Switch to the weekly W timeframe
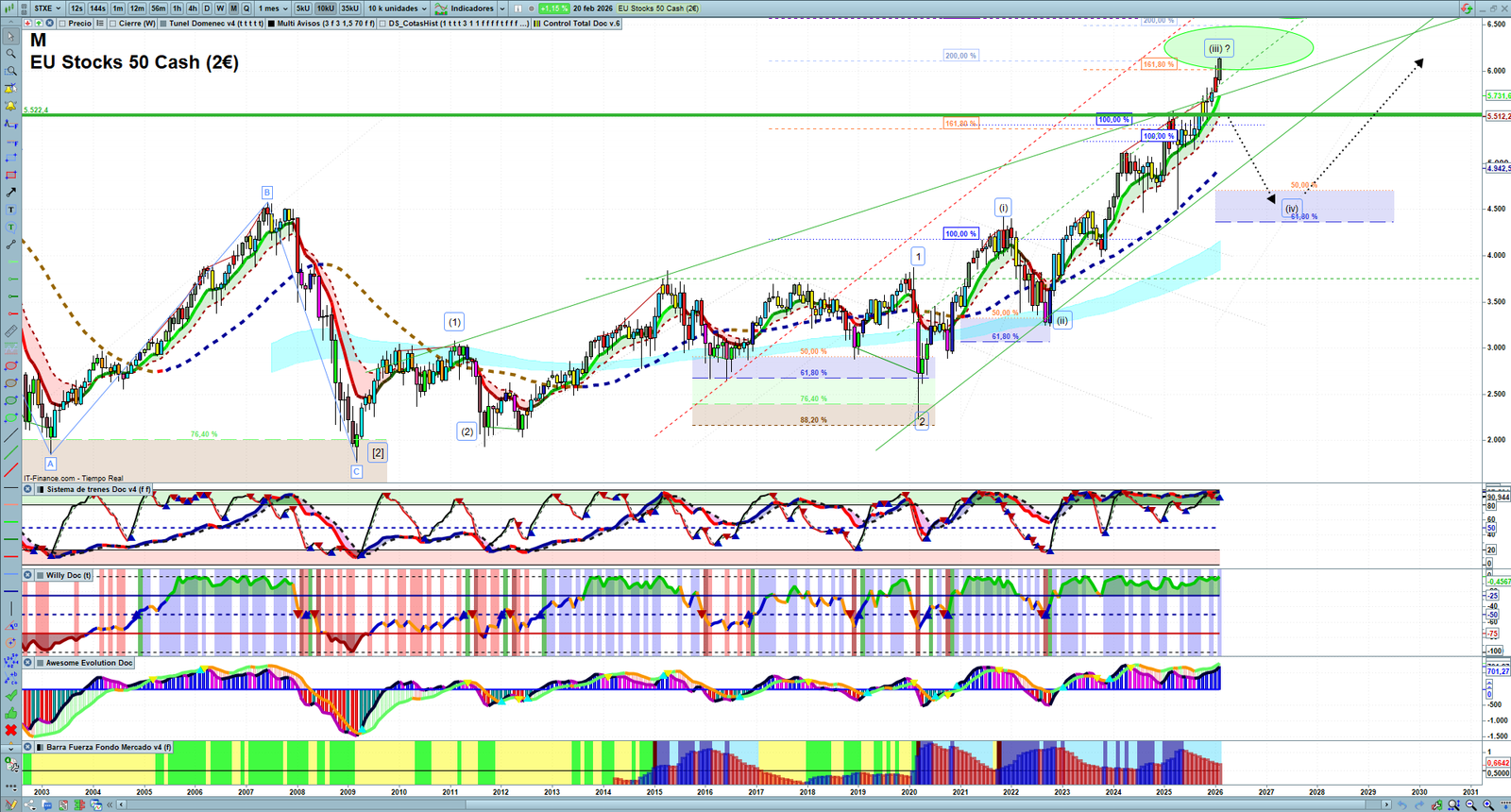This screenshot has width=1511, height=812. [x=220, y=8]
